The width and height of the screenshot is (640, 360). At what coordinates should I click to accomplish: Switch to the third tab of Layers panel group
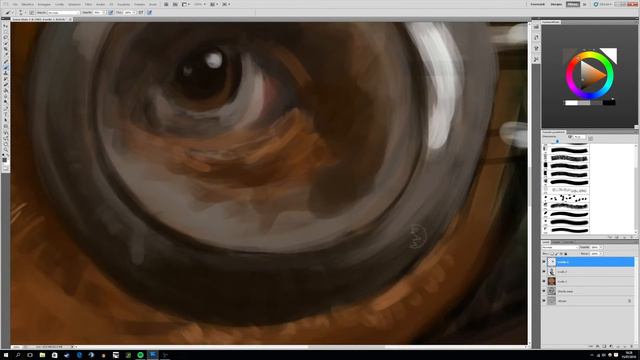pos(568,242)
